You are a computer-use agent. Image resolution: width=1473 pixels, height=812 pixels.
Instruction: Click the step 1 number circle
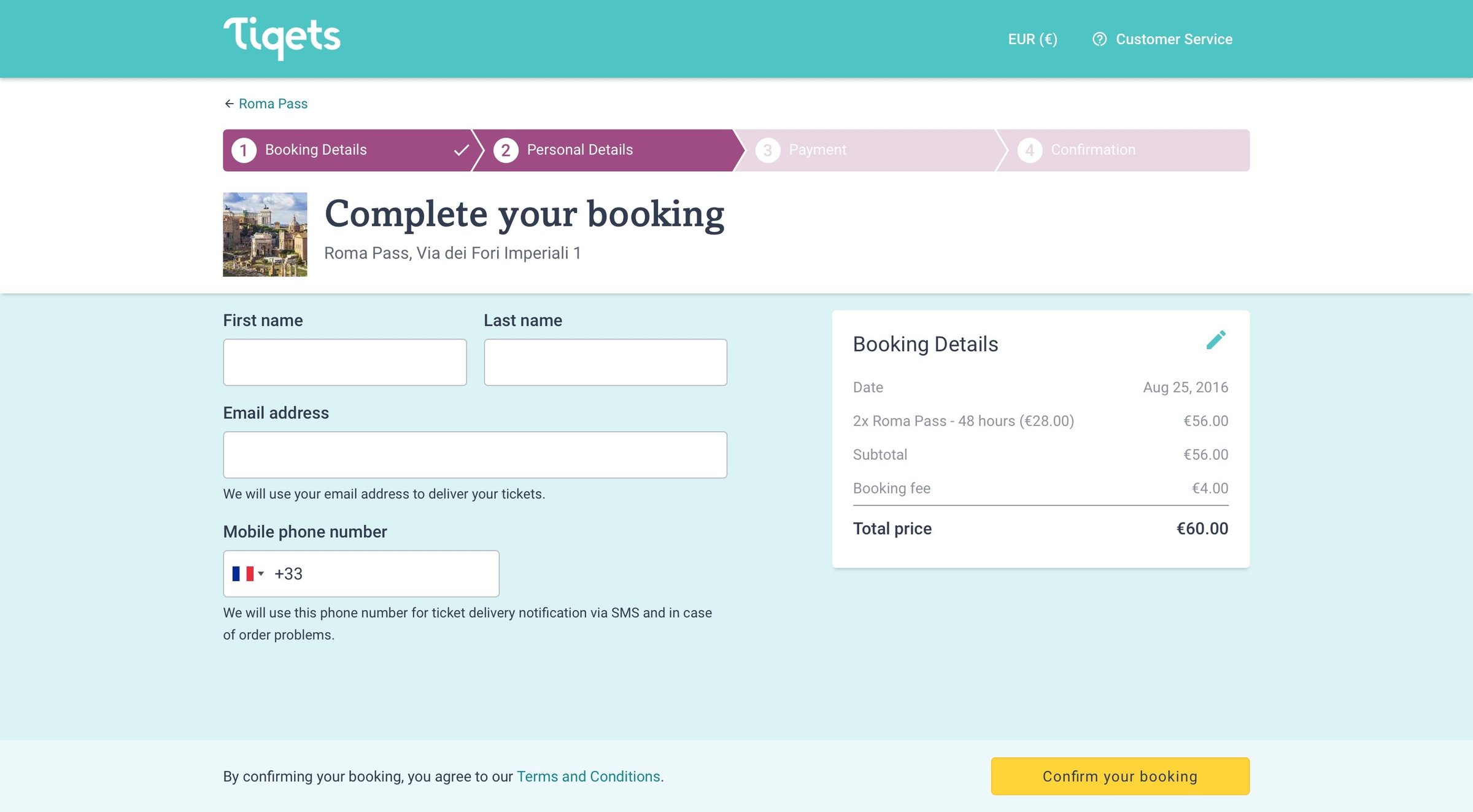pyautogui.click(x=244, y=150)
